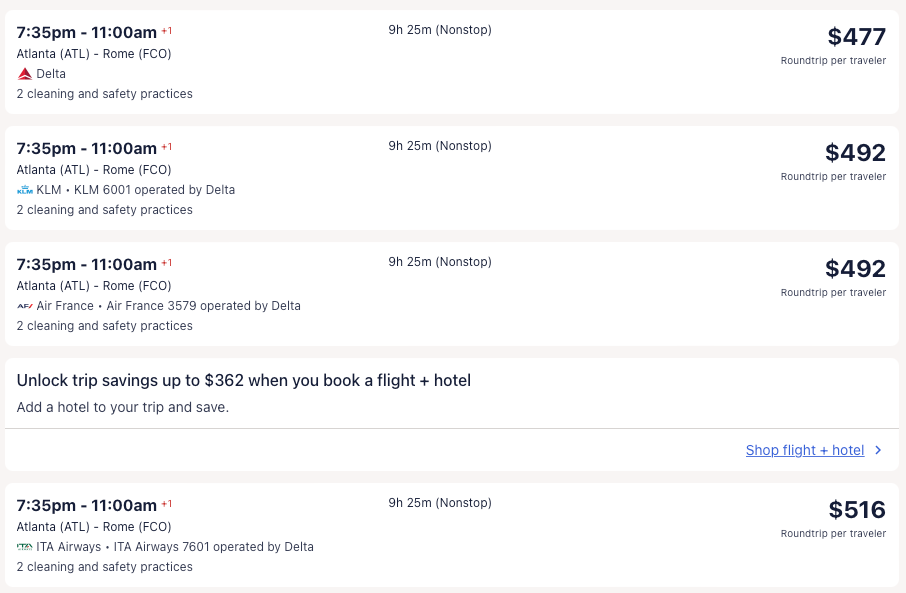View ITA Airways flight's cleaning and safety practices
Viewport: 906px width, 593px height.
point(105,567)
